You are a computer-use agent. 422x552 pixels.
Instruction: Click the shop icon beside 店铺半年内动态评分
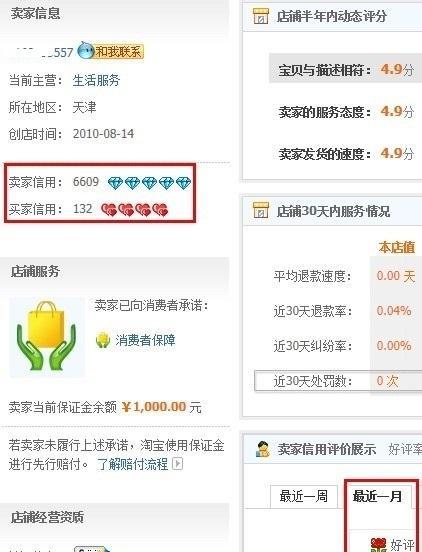pyautogui.click(x=260, y=16)
